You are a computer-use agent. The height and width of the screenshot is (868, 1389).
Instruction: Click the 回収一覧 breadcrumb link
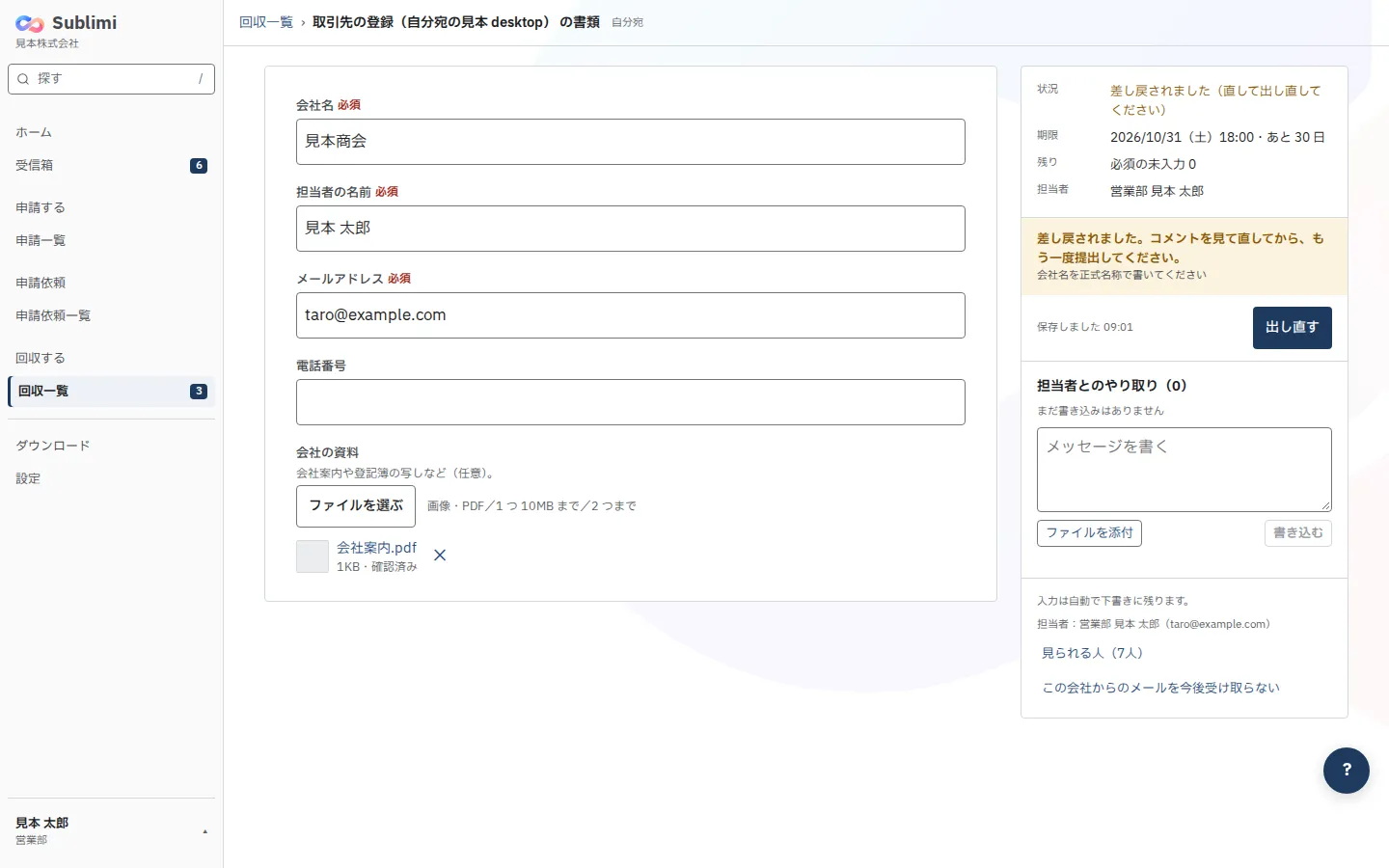(266, 22)
